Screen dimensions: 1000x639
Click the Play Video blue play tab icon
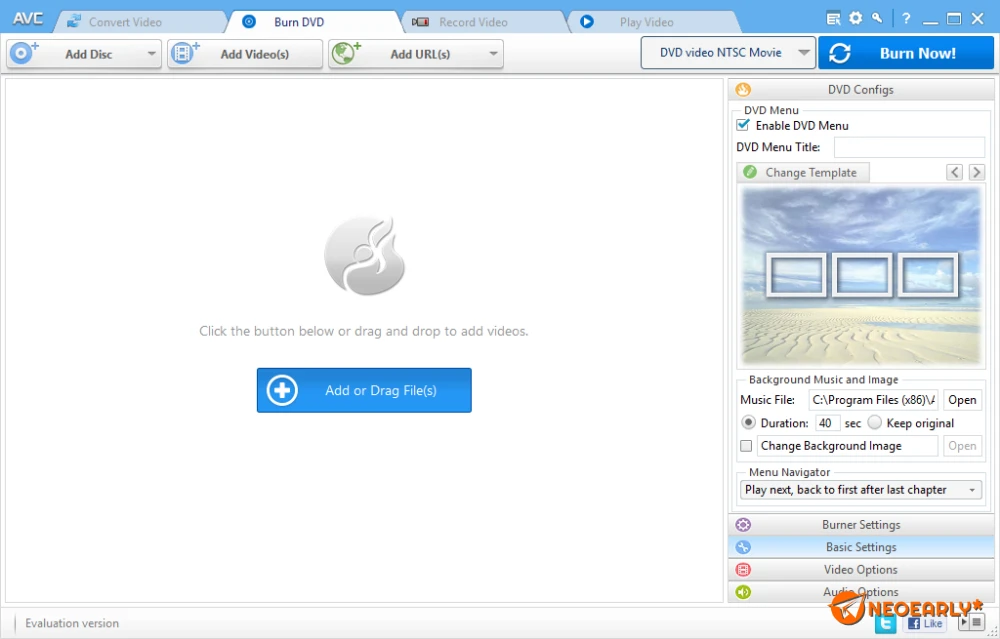pos(587,22)
